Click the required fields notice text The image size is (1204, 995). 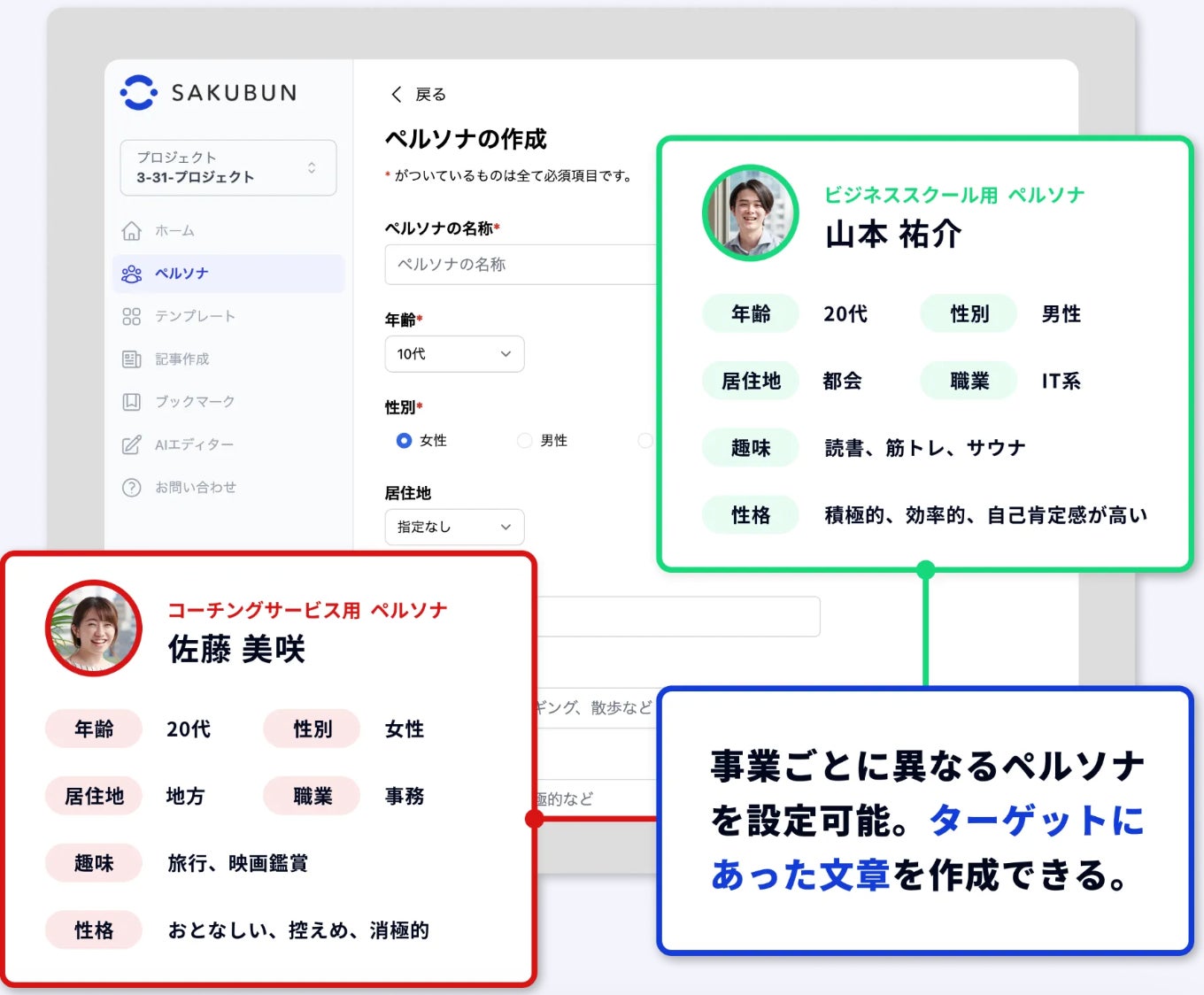point(508,175)
